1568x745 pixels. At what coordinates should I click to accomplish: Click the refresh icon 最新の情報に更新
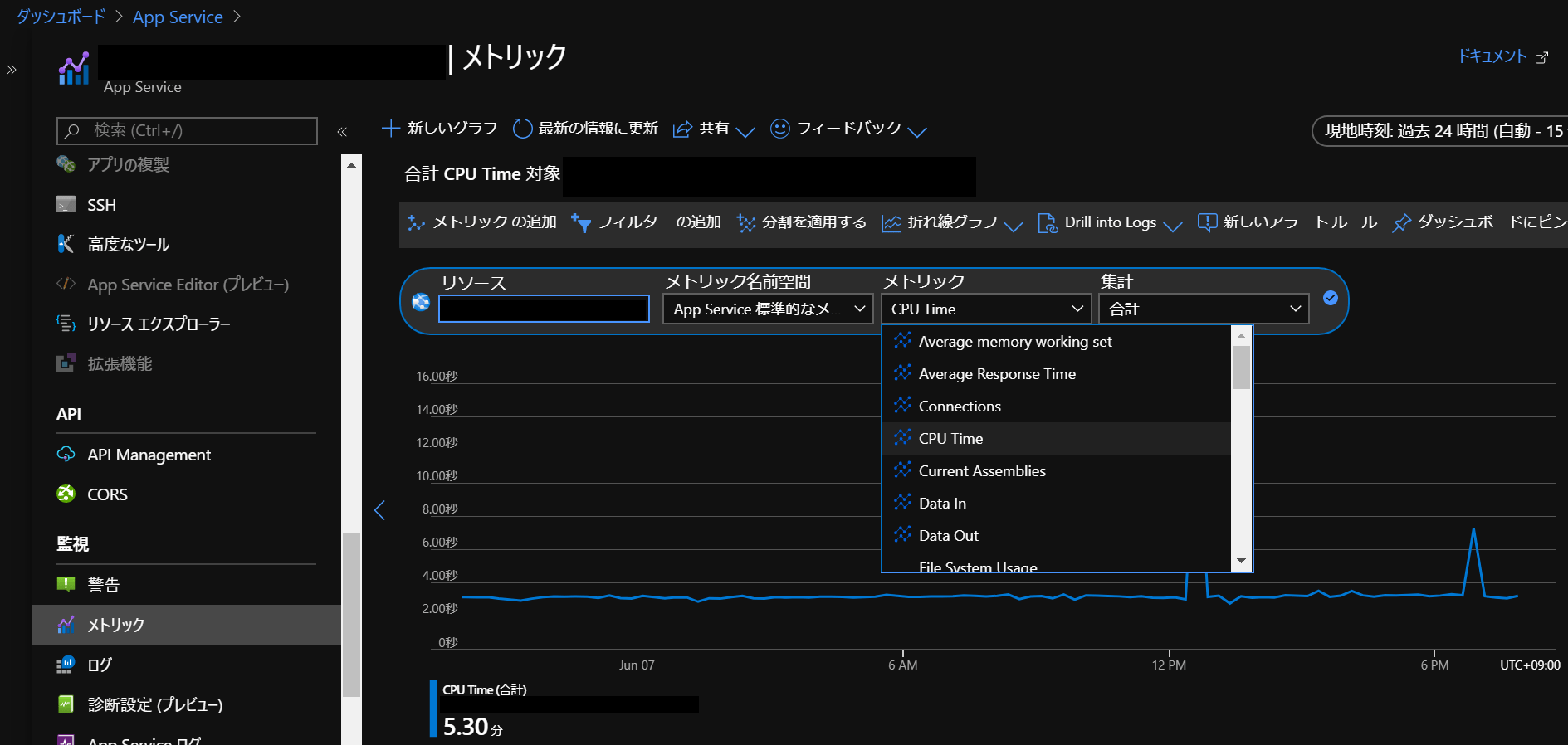coord(522,128)
